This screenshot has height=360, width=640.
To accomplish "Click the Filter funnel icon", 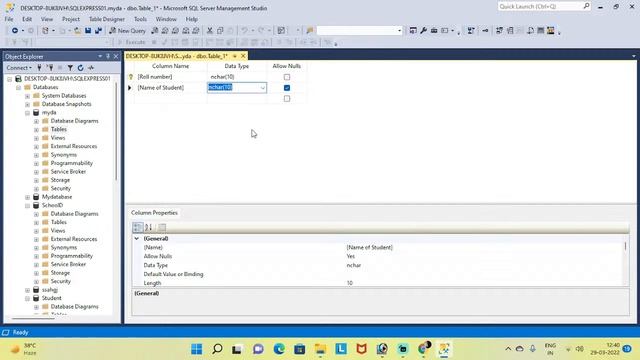I will pos(70,68).
